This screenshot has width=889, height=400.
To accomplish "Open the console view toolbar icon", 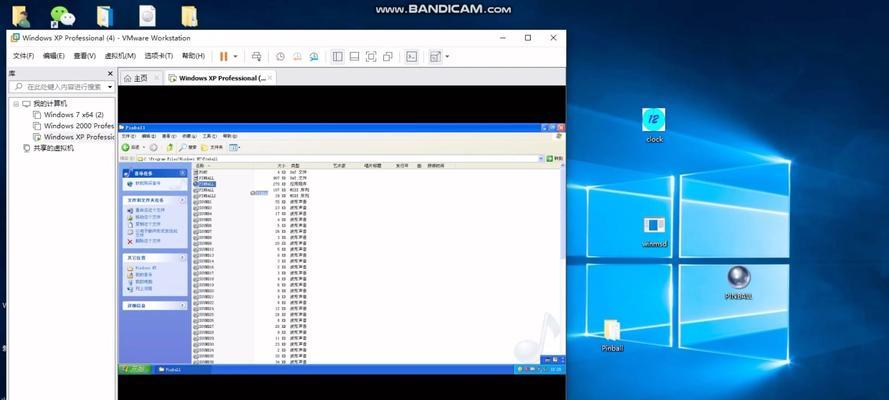I will point(412,56).
